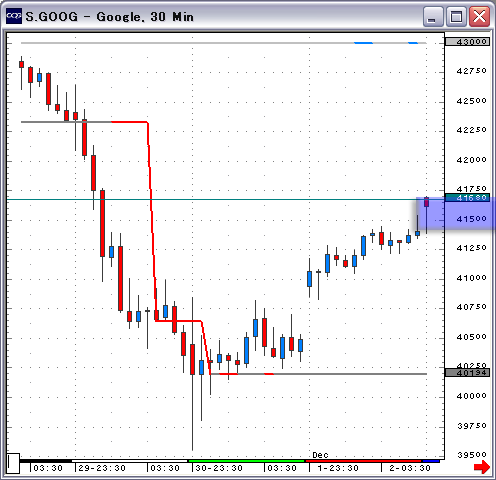Click the red session bar on time axis
The width and height of the screenshot is (496, 480).
click(364, 461)
